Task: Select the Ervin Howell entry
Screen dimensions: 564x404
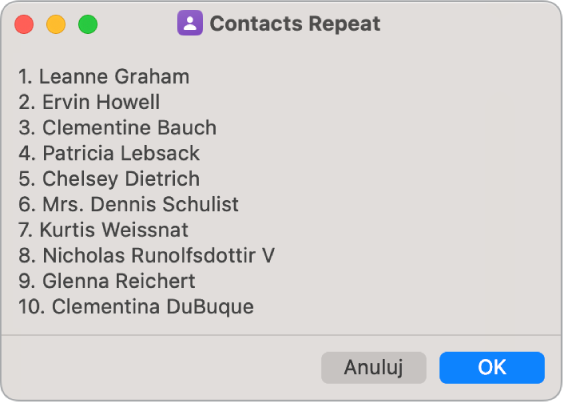Action: coord(89,102)
